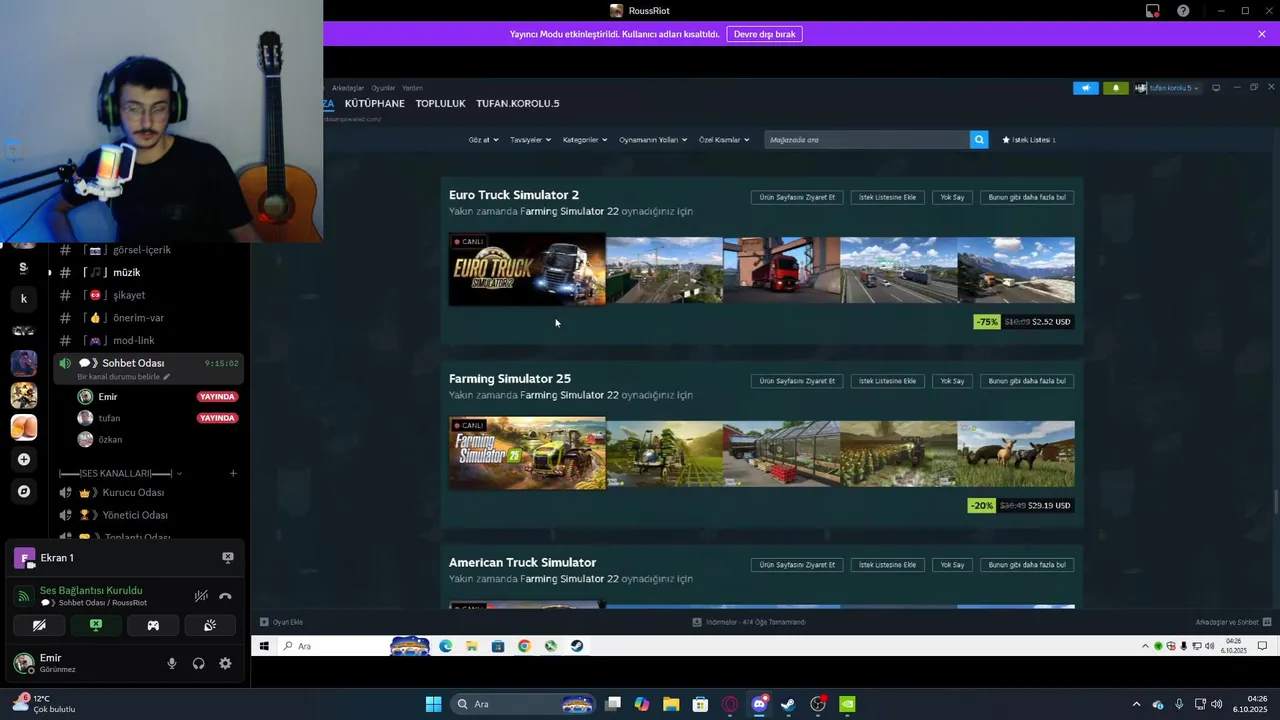Click Discord disconnect phone icon
The width and height of the screenshot is (1280, 720).
(x=225, y=596)
